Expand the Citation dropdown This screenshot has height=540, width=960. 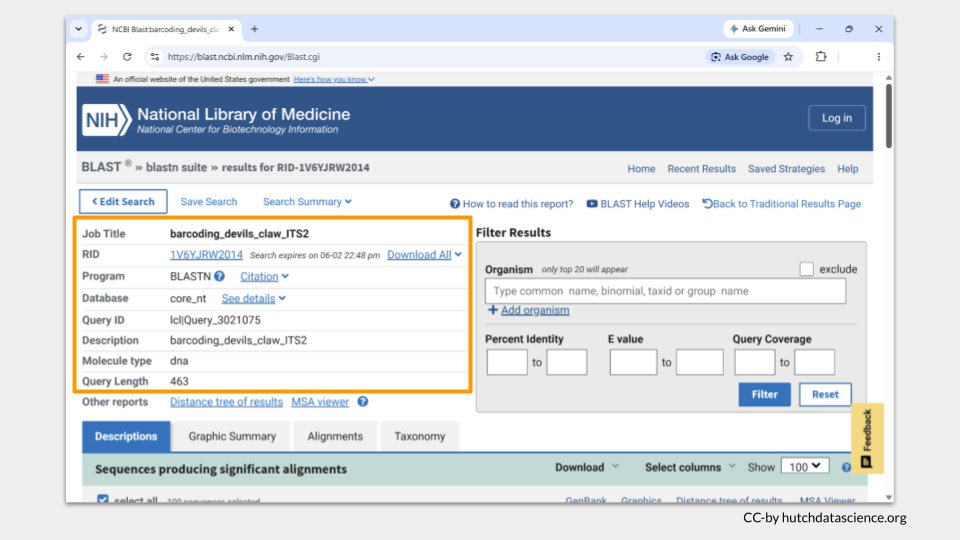pos(264,276)
